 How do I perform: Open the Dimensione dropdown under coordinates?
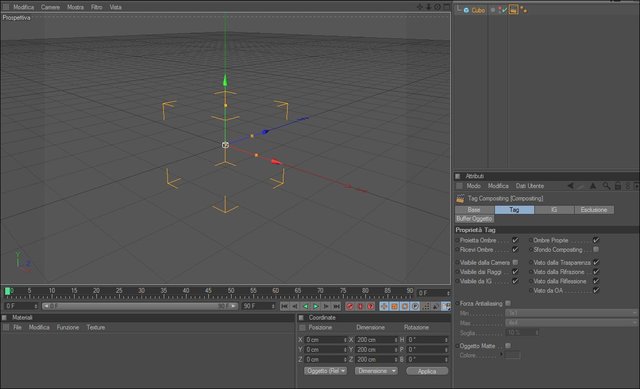coord(376,371)
